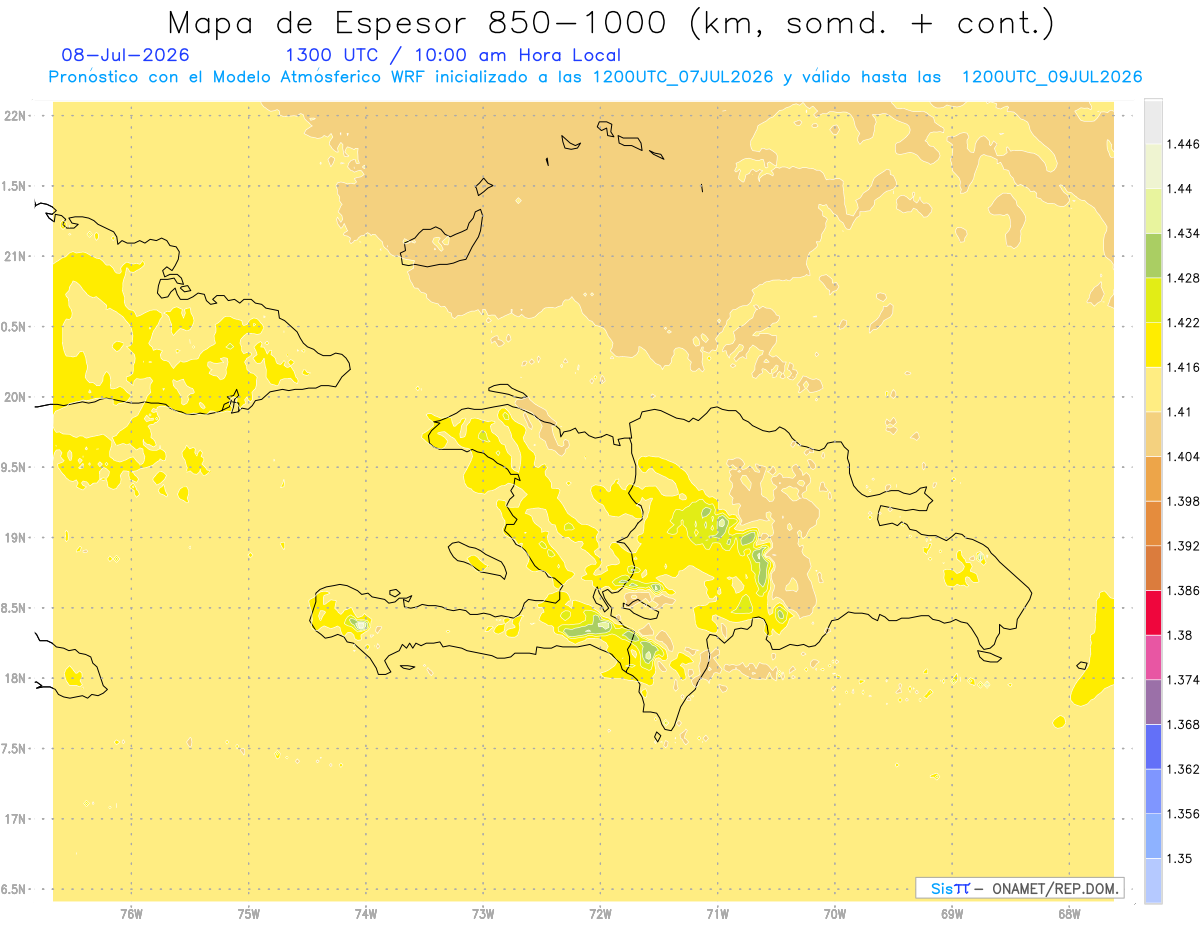Click the color bar value label '1.356'
Screen dimensions: 1200x927
(1182, 814)
